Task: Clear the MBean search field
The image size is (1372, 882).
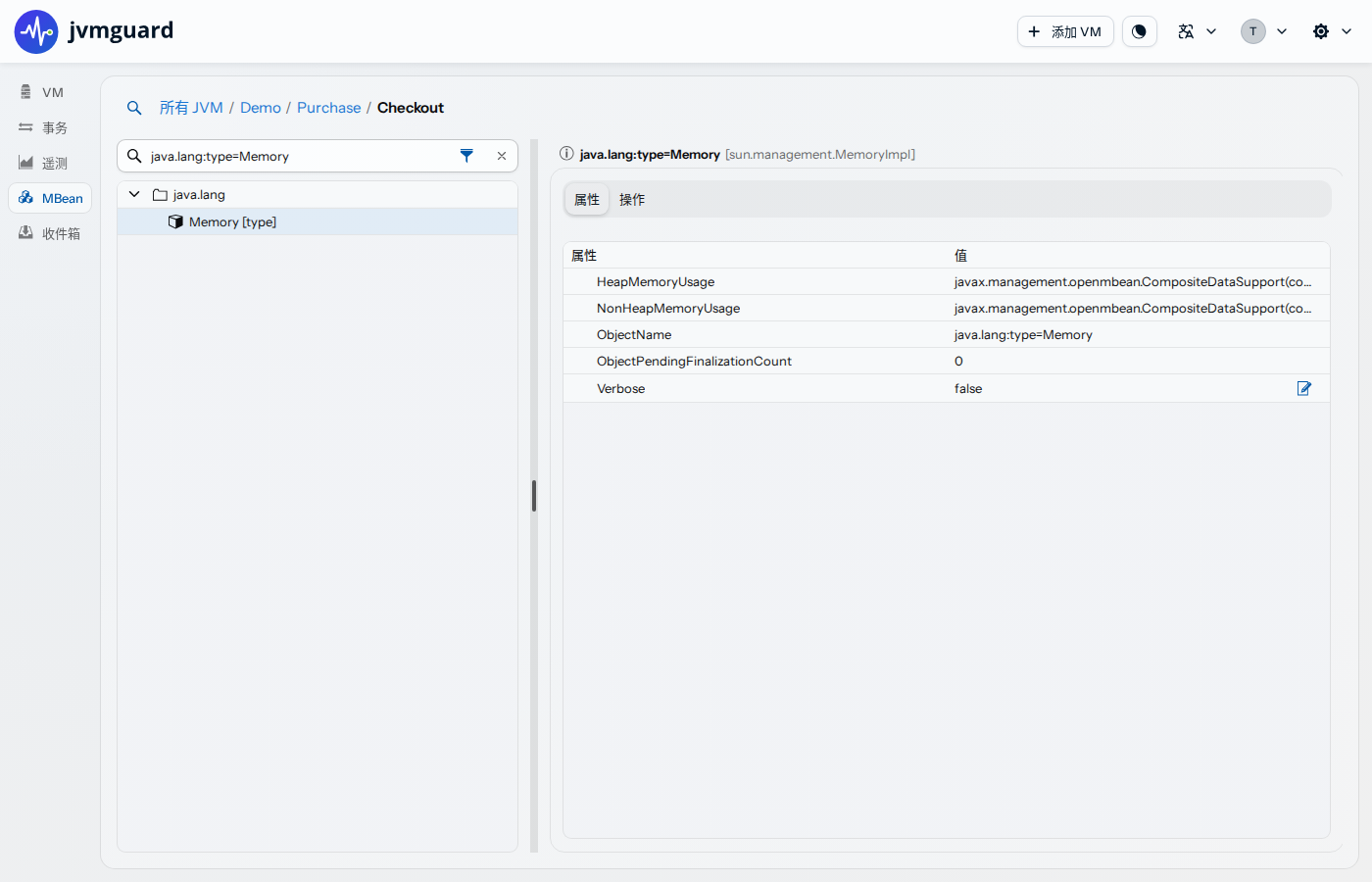Action: [502, 156]
